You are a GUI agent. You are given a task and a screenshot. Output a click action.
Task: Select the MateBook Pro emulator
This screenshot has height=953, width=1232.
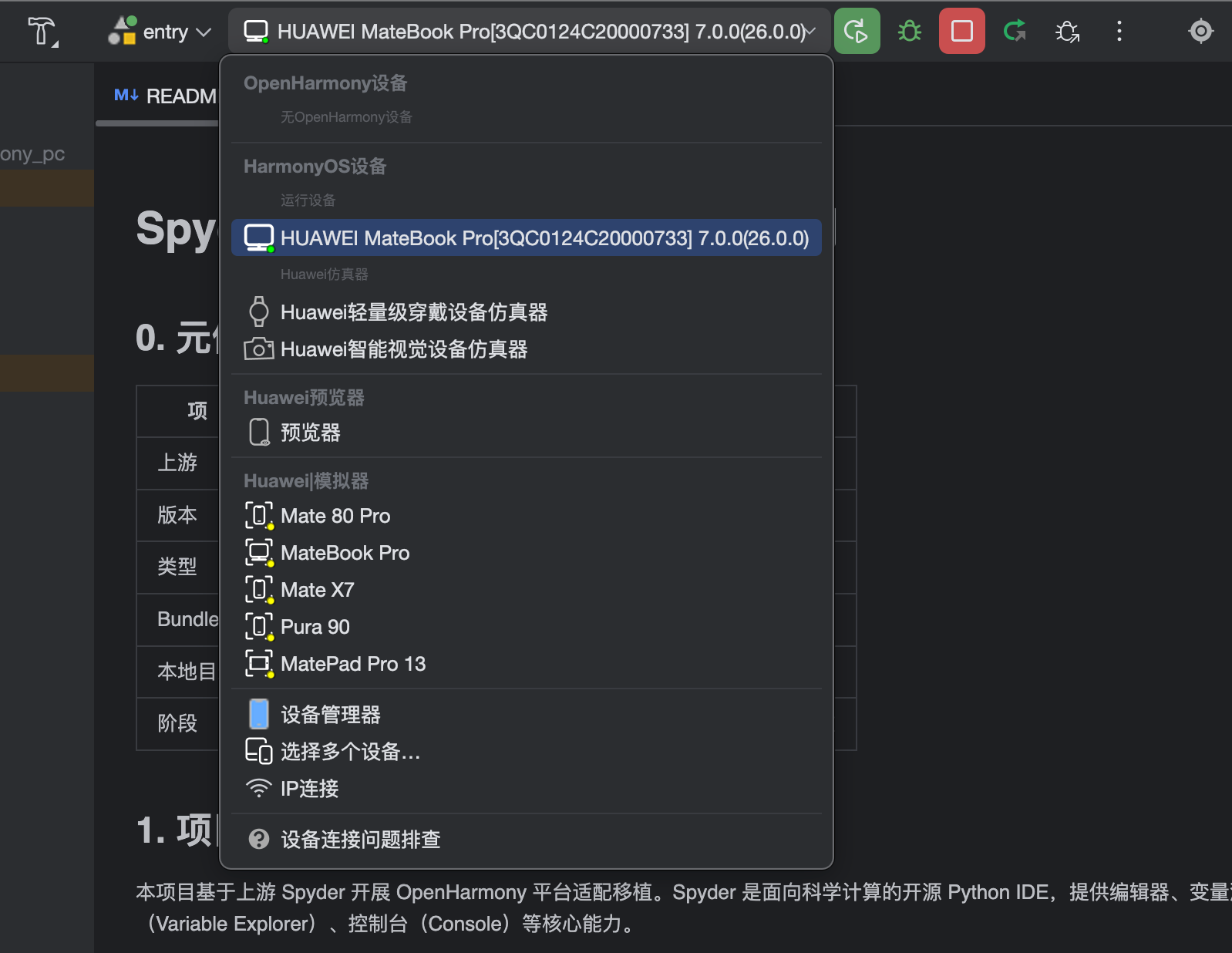point(527,553)
